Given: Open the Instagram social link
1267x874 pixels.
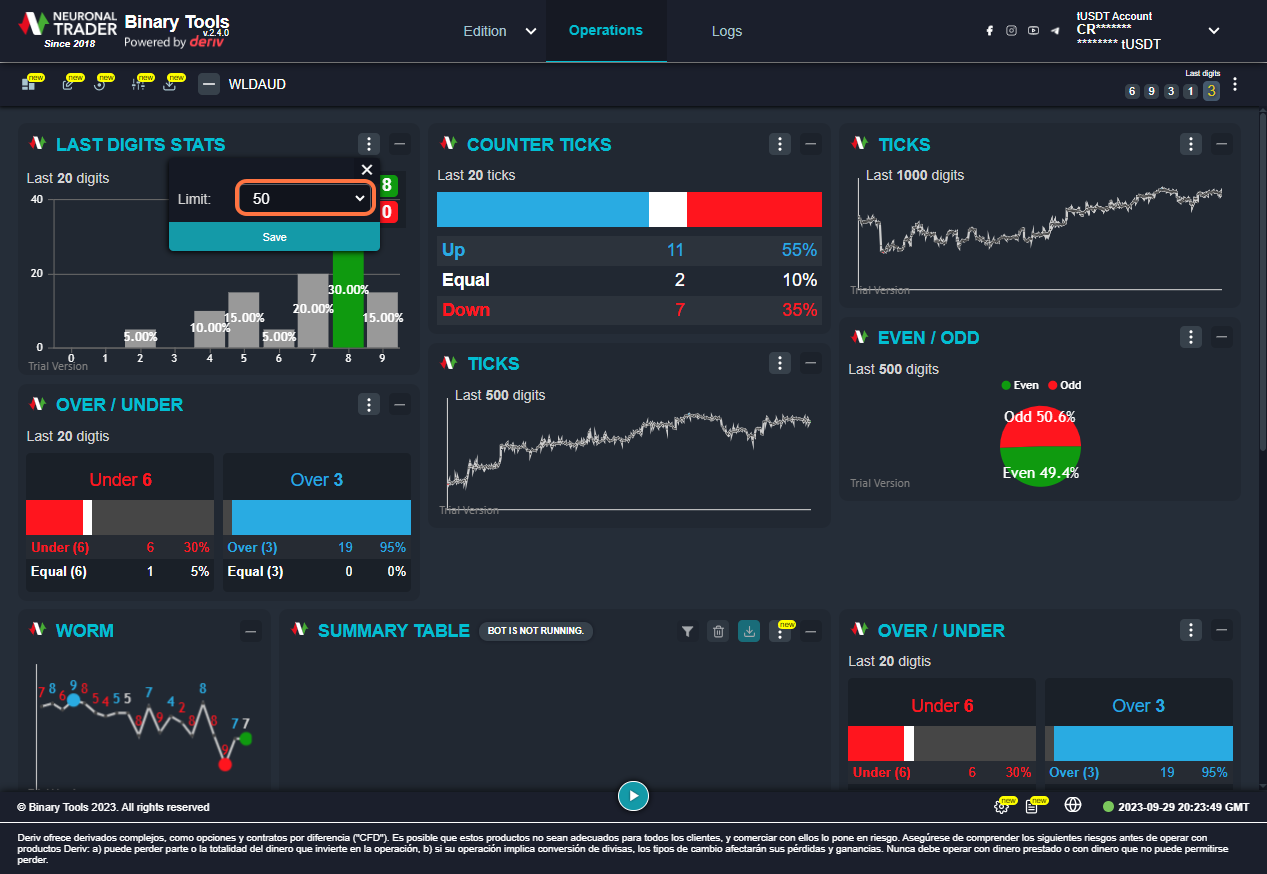Looking at the screenshot, I should [1011, 31].
